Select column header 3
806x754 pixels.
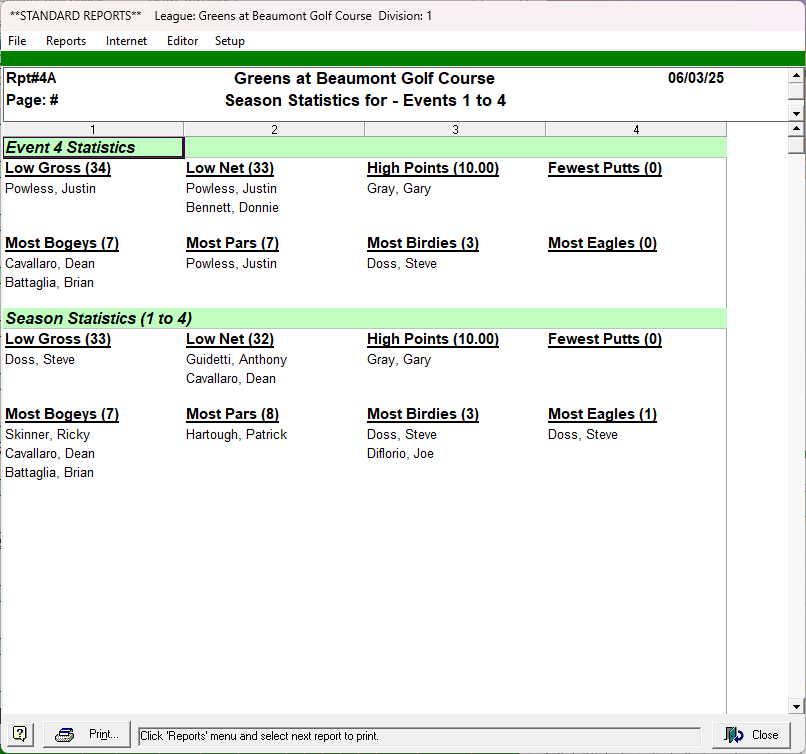point(455,129)
